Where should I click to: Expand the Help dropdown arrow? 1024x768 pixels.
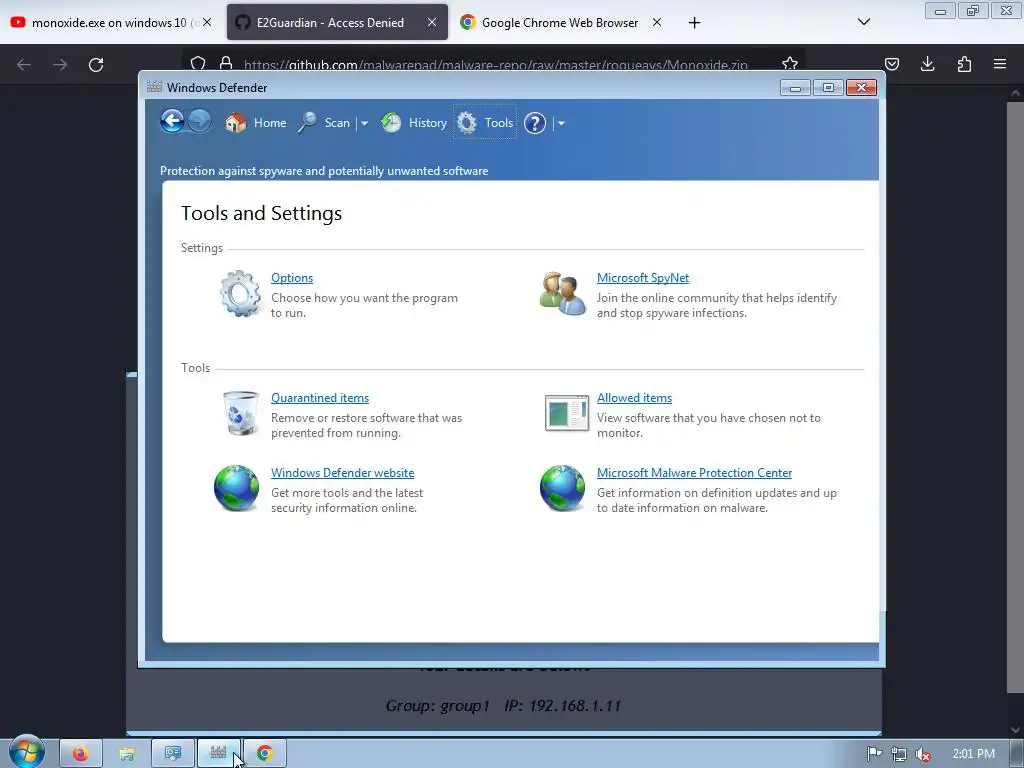point(561,123)
